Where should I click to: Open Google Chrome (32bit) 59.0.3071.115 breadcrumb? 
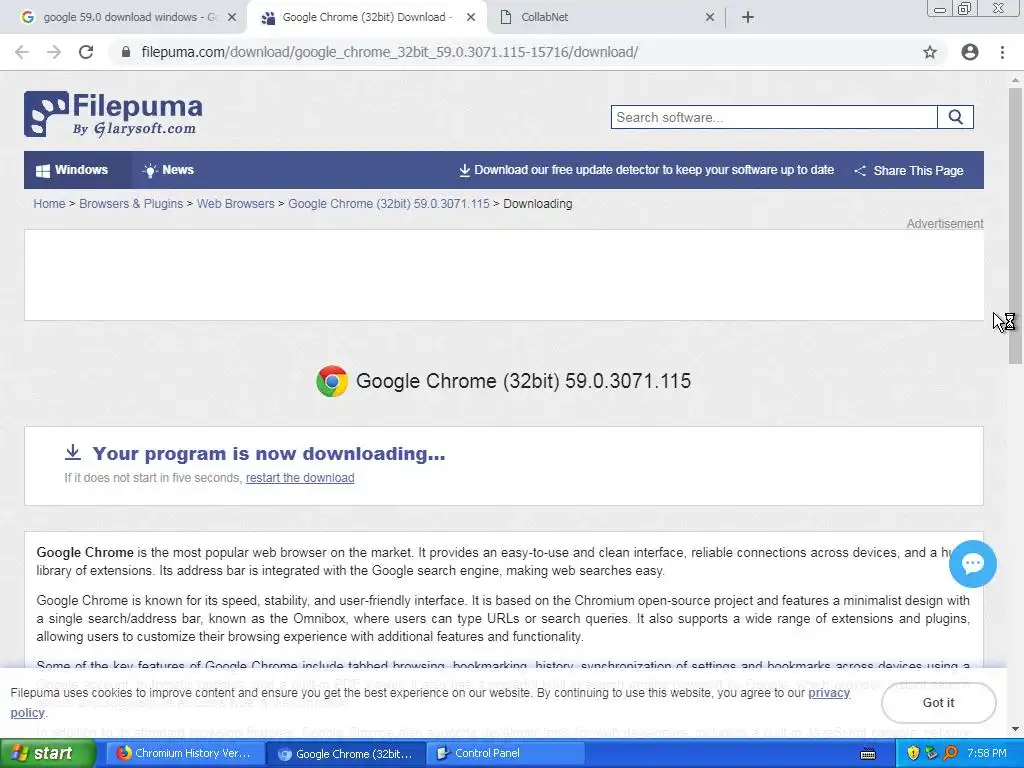pos(389,204)
